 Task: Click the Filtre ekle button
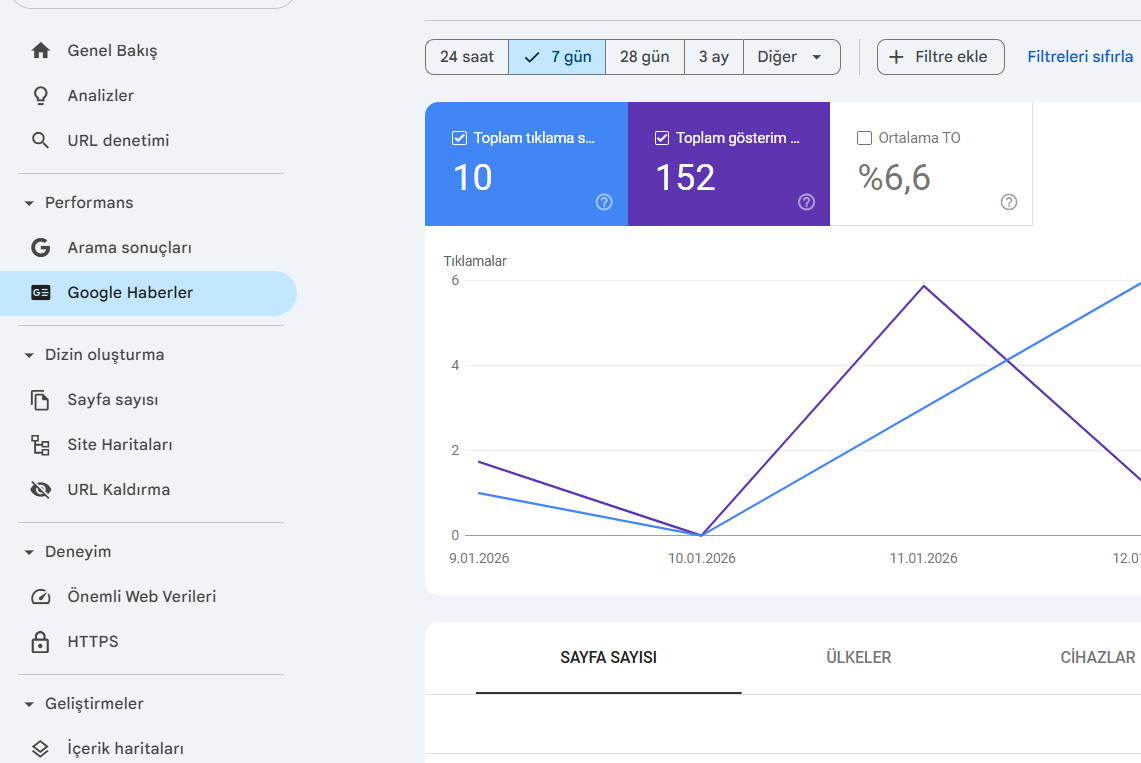coord(940,57)
